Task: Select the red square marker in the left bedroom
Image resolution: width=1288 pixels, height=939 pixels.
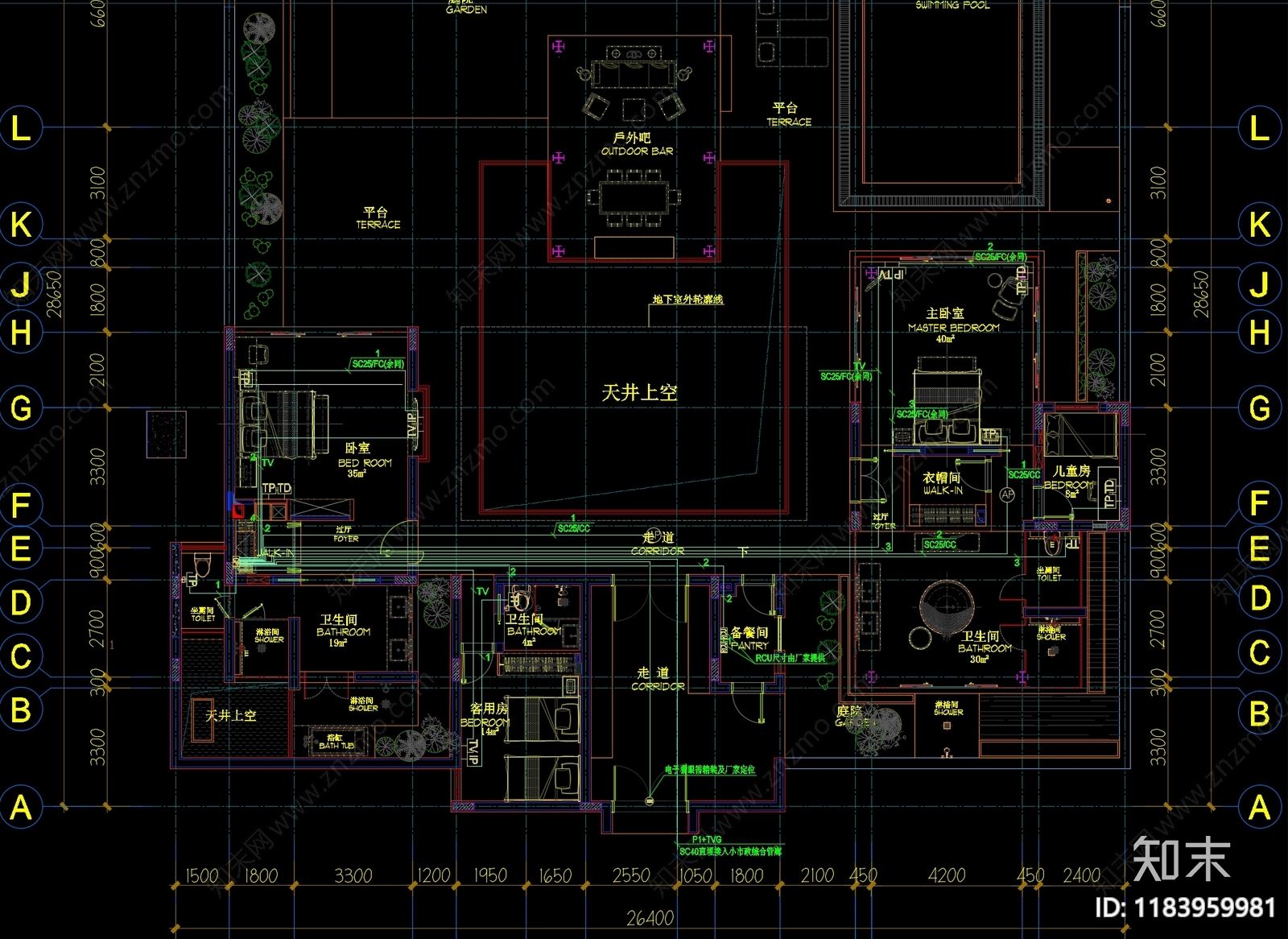Action: (238, 511)
